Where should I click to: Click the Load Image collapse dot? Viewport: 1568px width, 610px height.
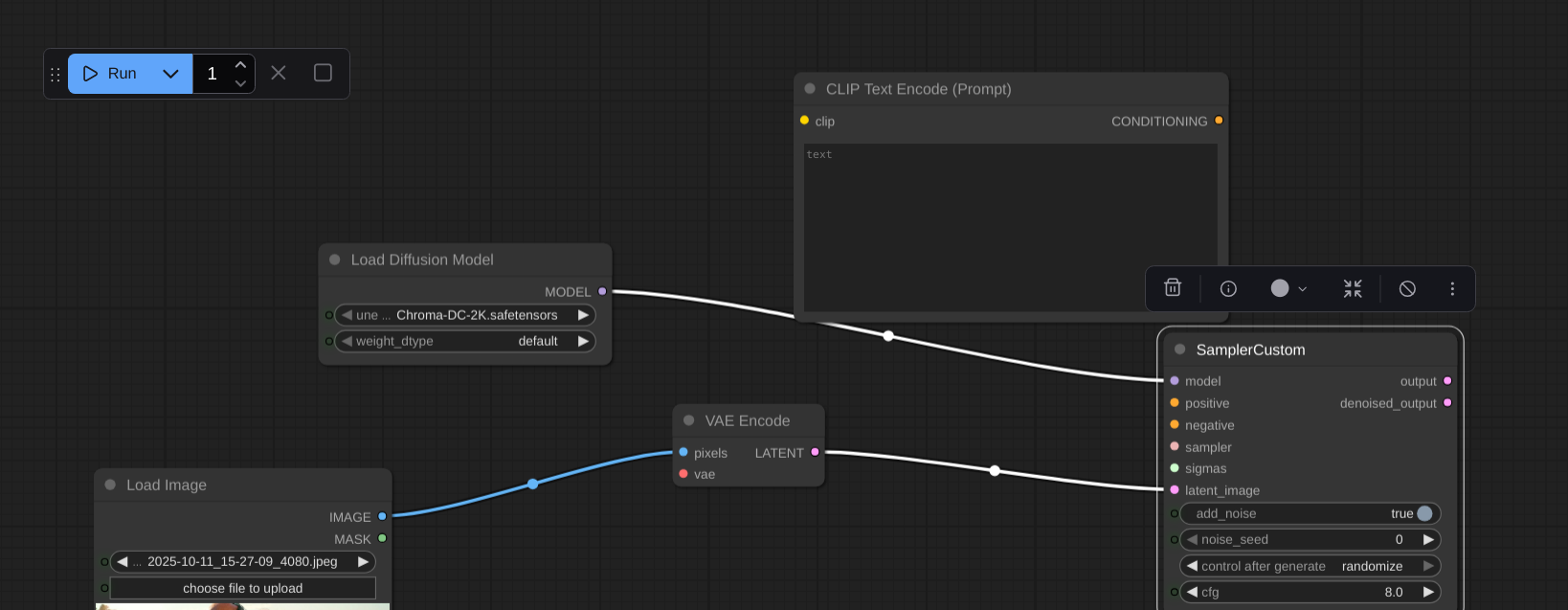pyautogui.click(x=110, y=485)
